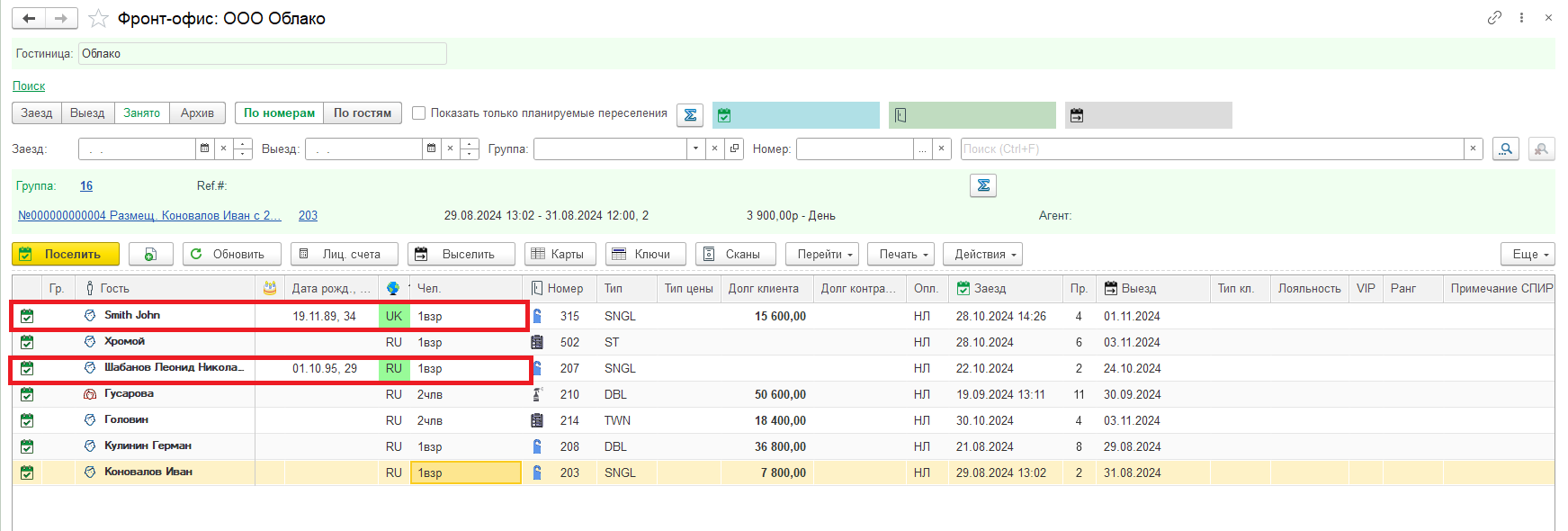Click the globe citizenship column header icon
Screen dimensions: 1568x531
point(393,288)
